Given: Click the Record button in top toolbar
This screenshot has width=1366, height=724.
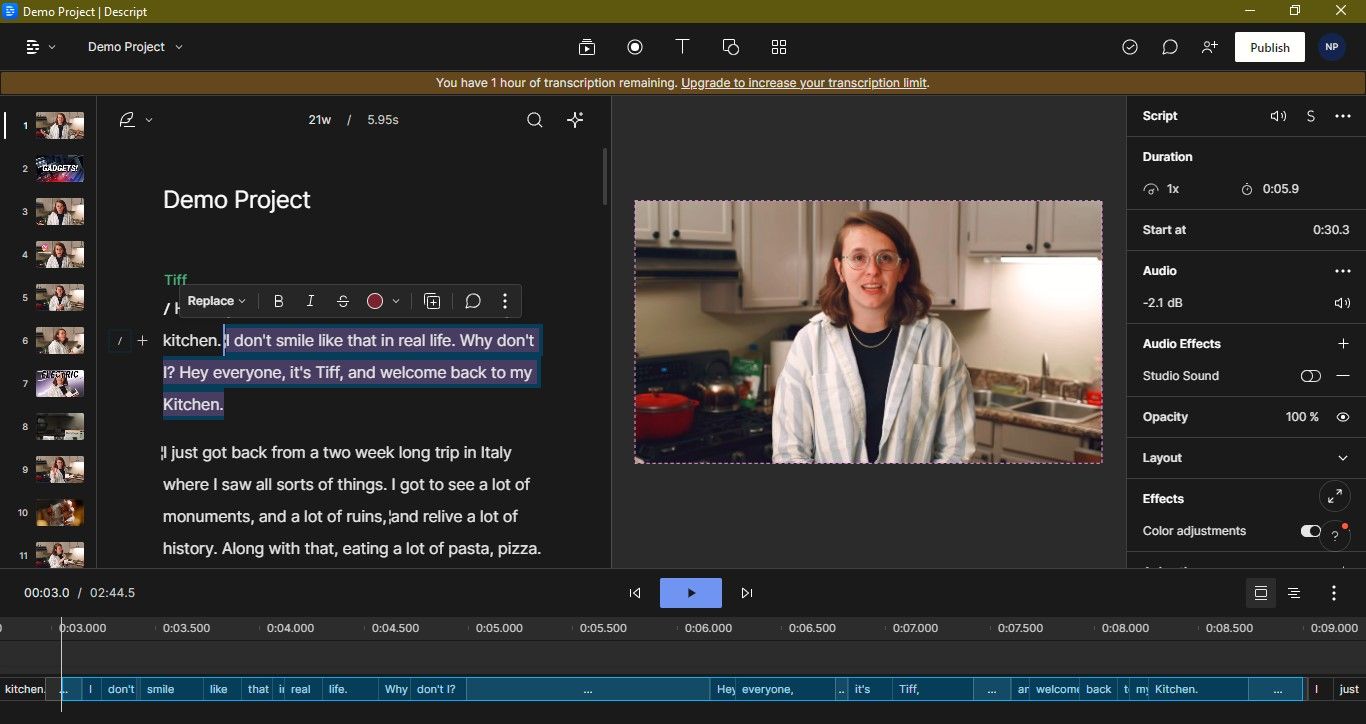Looking at the screenshot, I should [x=634, y=47].
